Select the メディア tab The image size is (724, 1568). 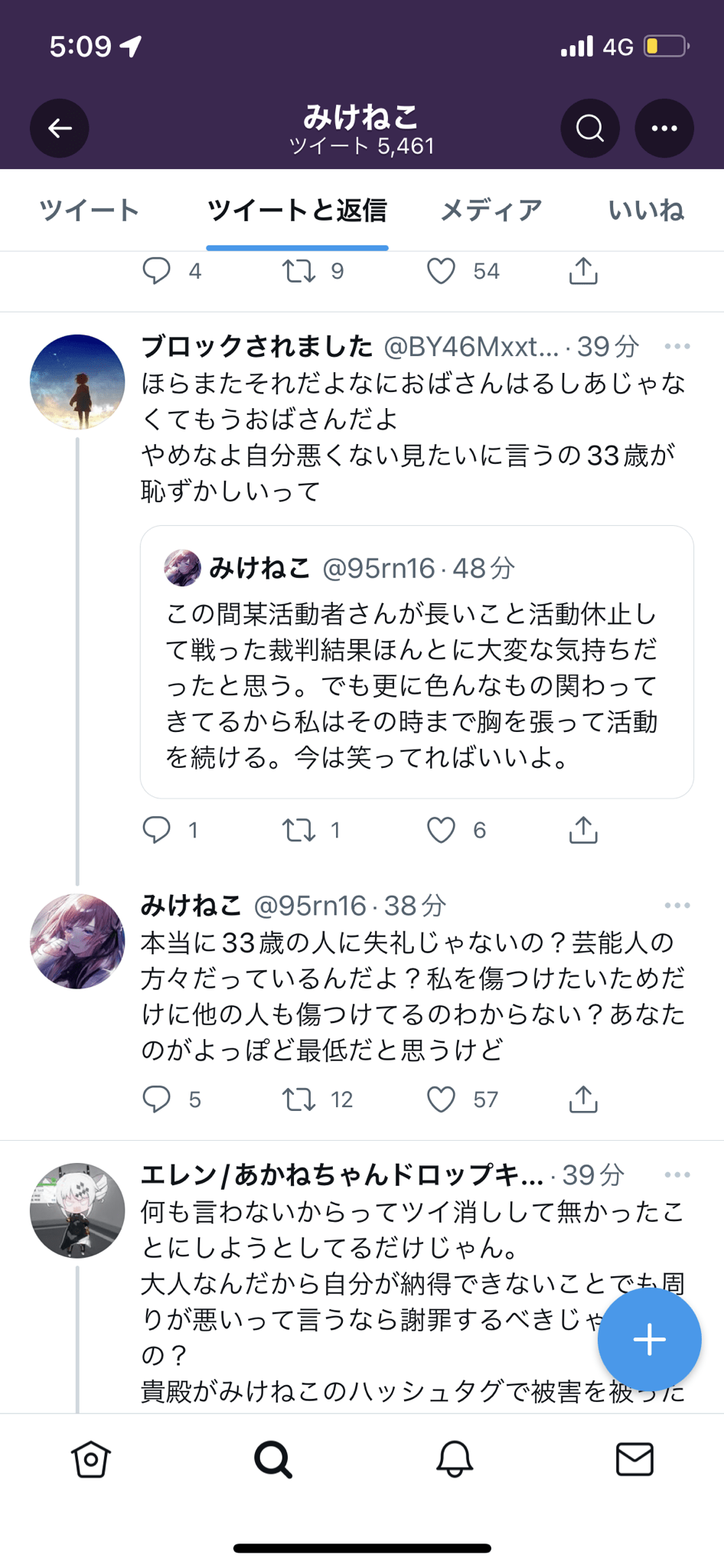click(491, 210)
